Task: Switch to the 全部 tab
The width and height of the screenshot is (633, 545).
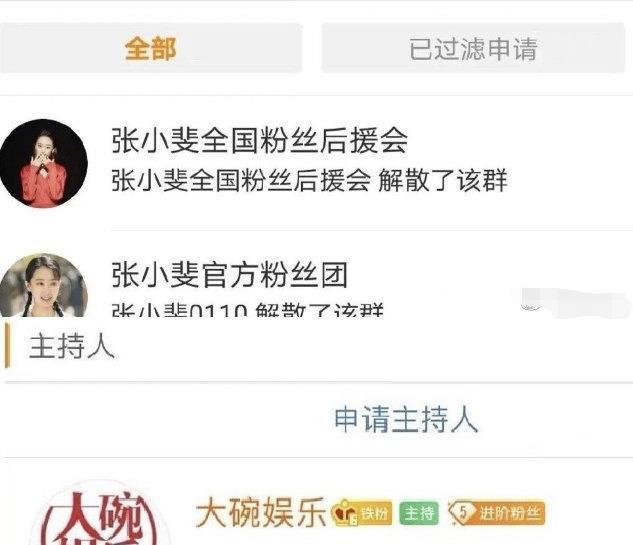Action: [151, 48]
